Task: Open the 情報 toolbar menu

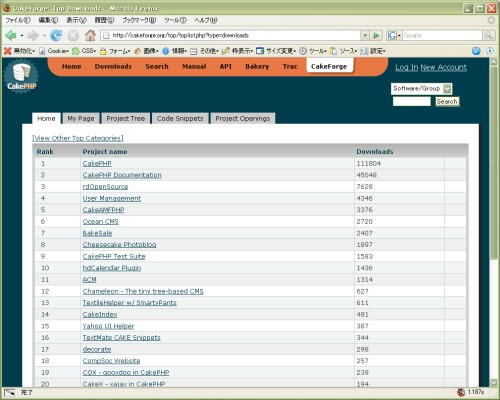Action: (x=175, y=51)
